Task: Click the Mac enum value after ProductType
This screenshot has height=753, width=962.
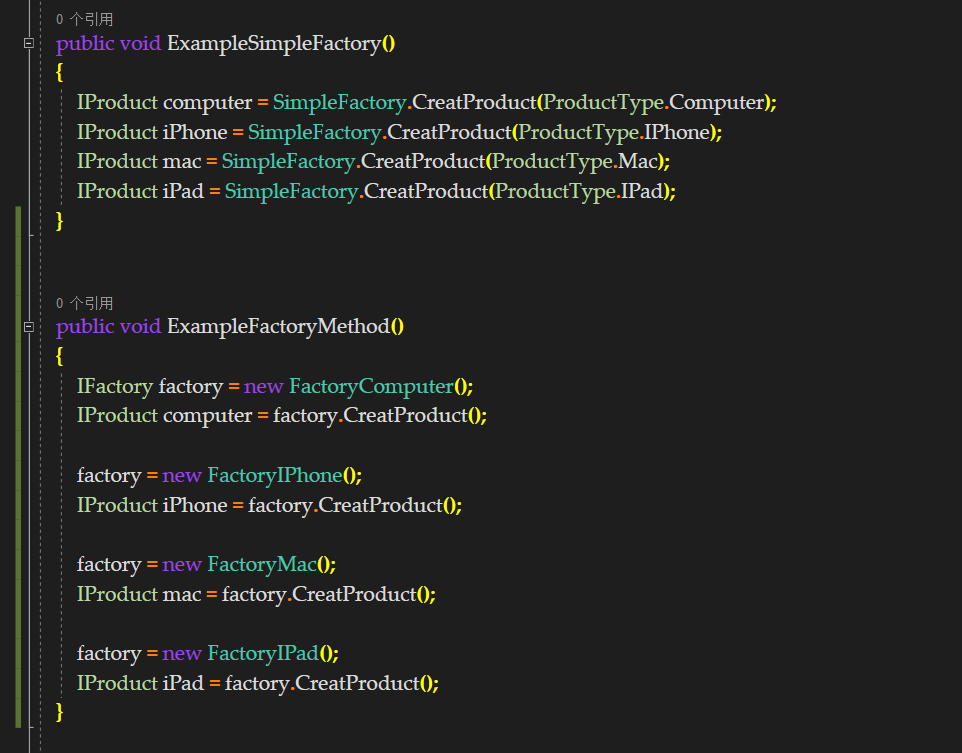Action: (x=637, y=161)
